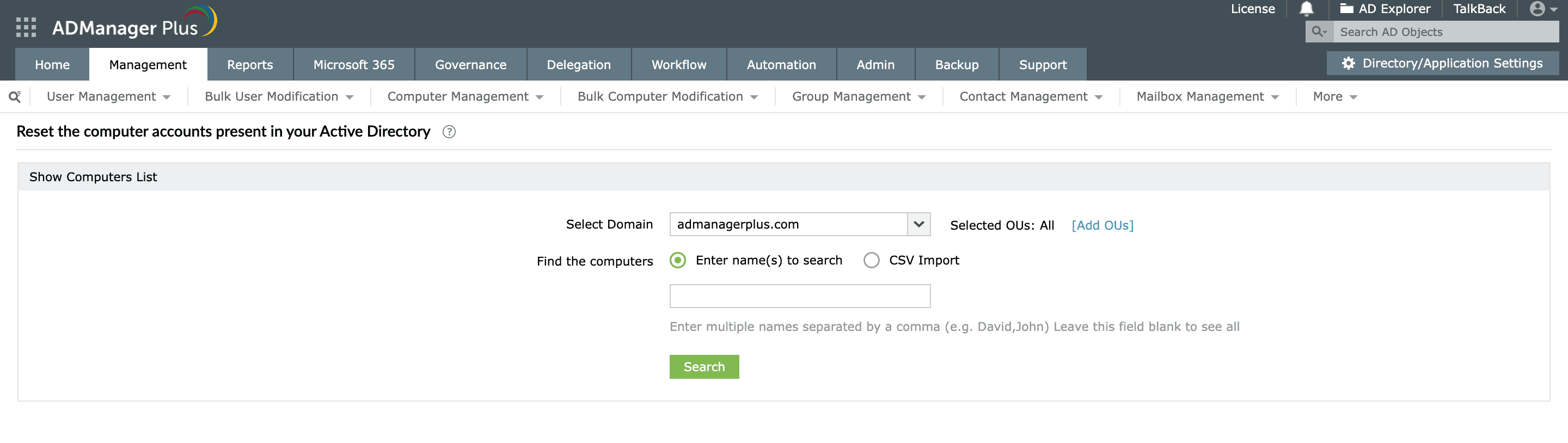Viewport: 1568px width, 443px height.
Task: Expand the Group Management dropdown
Action: 858,97
